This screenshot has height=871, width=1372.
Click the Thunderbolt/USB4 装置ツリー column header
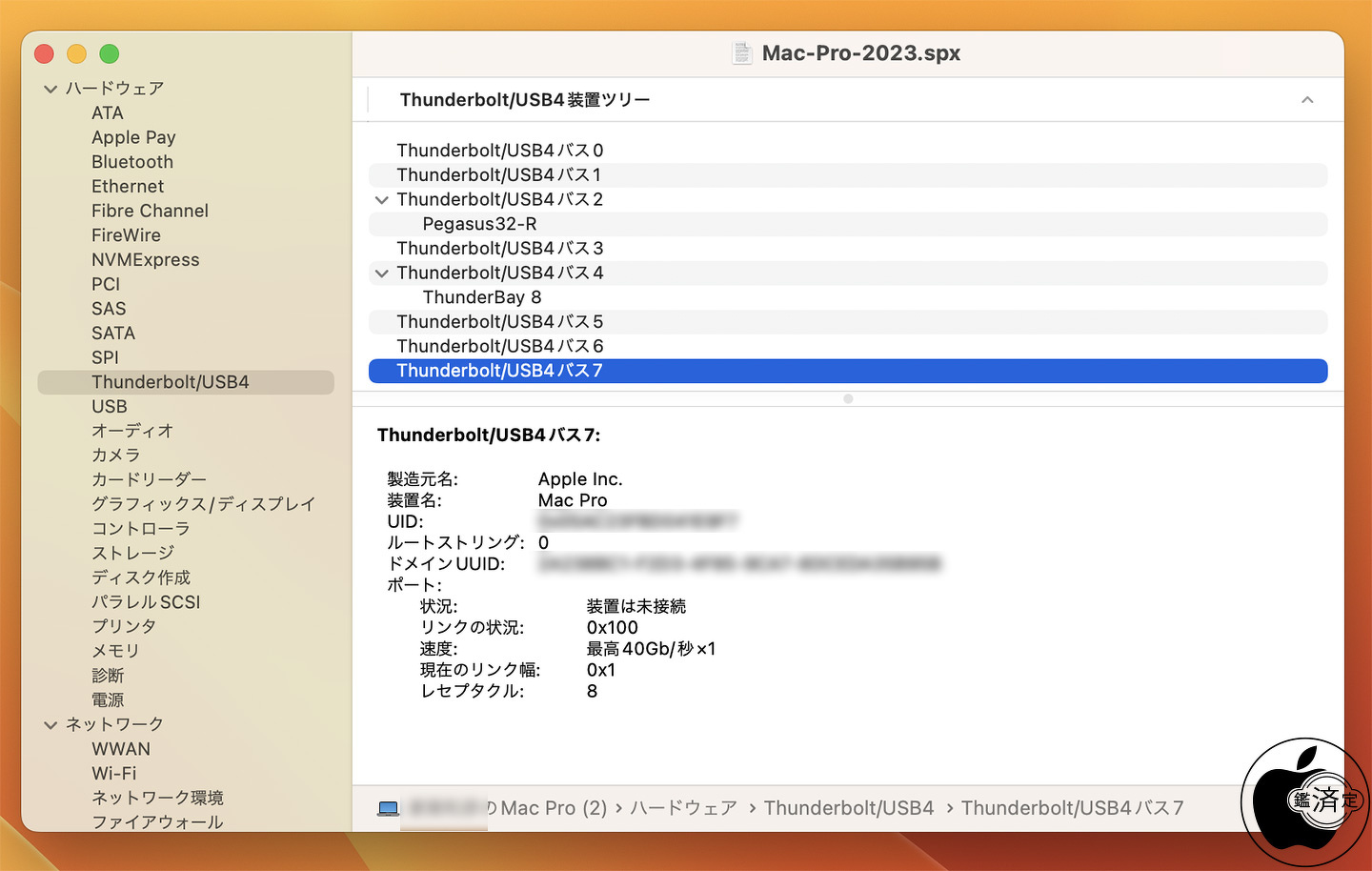[x=525, y=100]
